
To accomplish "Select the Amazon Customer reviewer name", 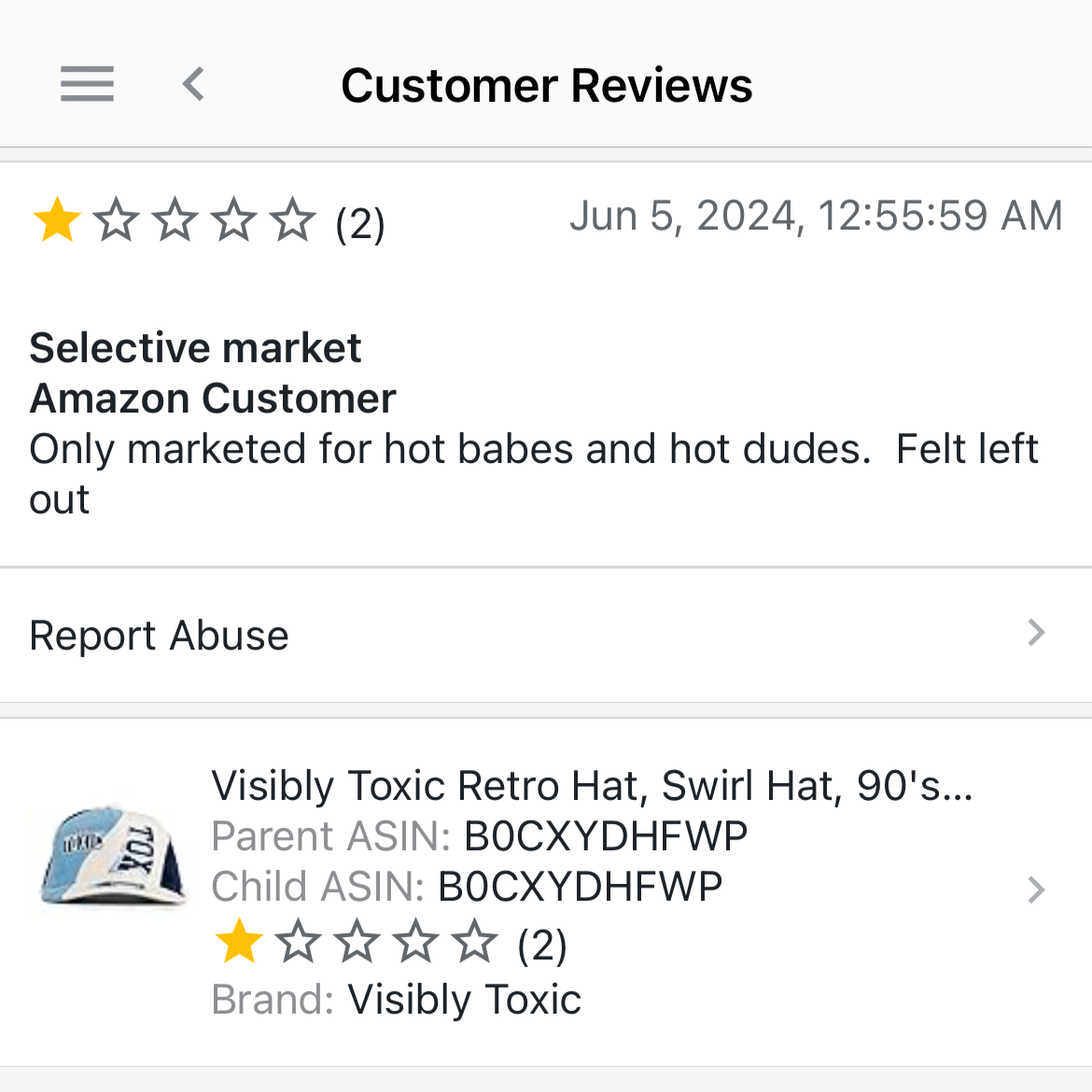I will point(213,399).
